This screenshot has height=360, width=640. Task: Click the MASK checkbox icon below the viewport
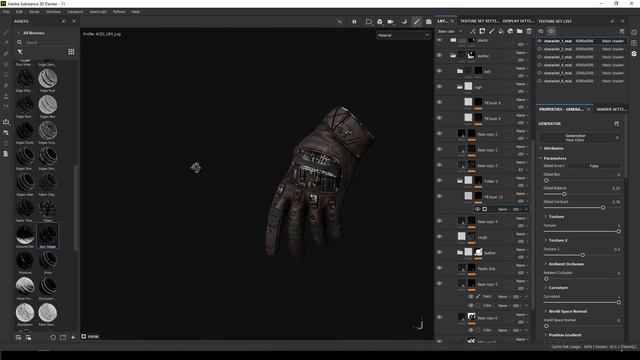point(84,336)
